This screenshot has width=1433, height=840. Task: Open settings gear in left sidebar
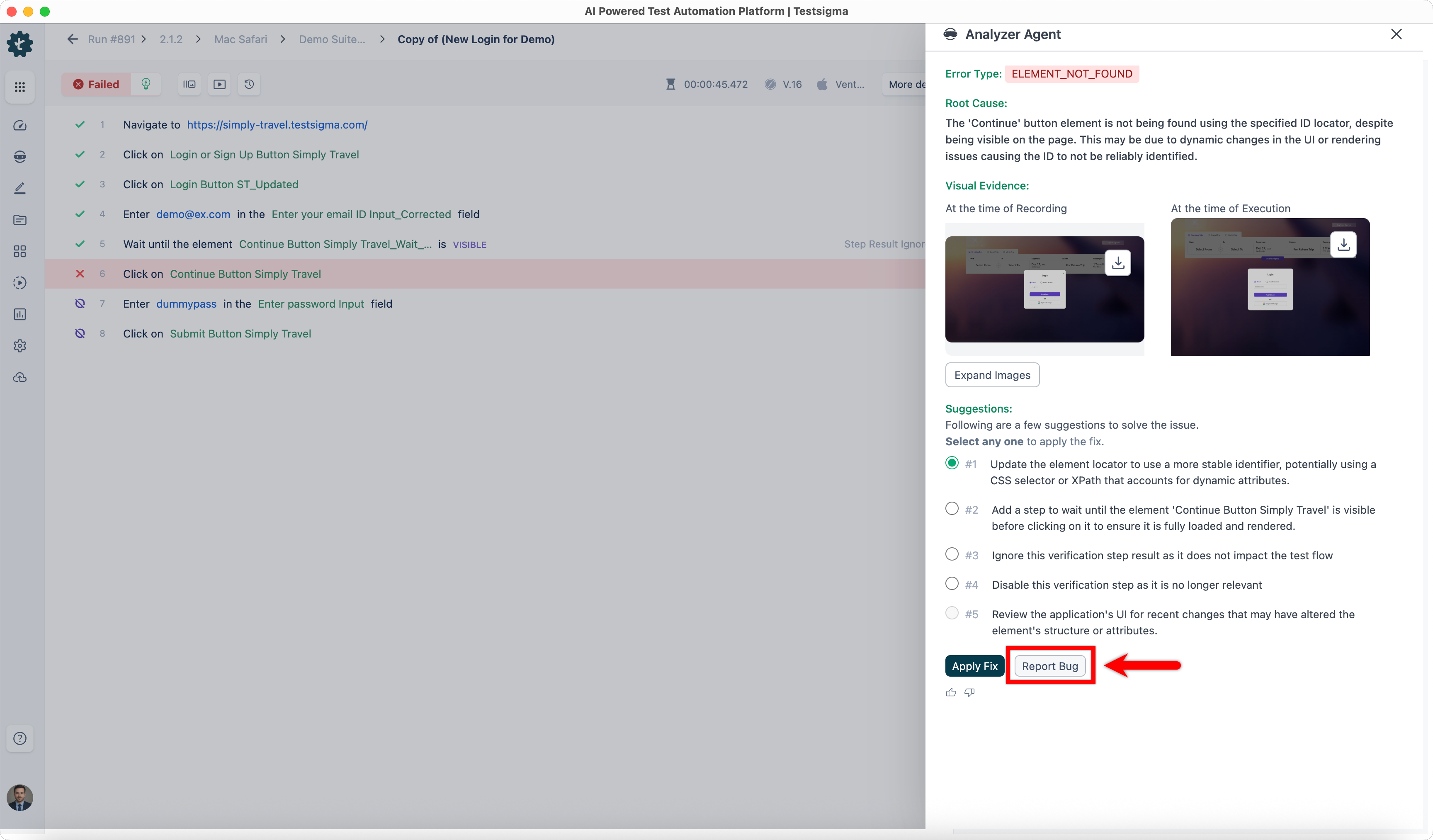tap(20, 346)
